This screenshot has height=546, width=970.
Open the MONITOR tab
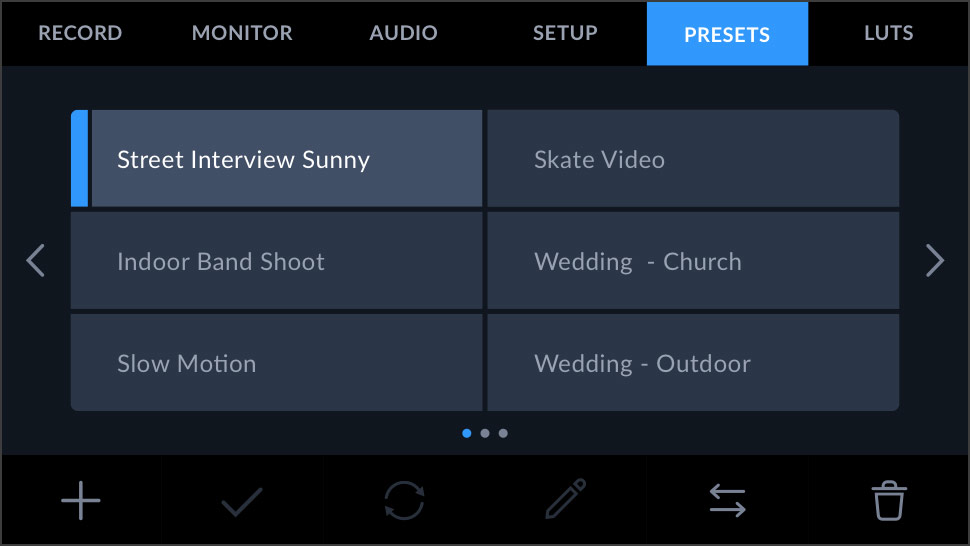coord(242,33)
